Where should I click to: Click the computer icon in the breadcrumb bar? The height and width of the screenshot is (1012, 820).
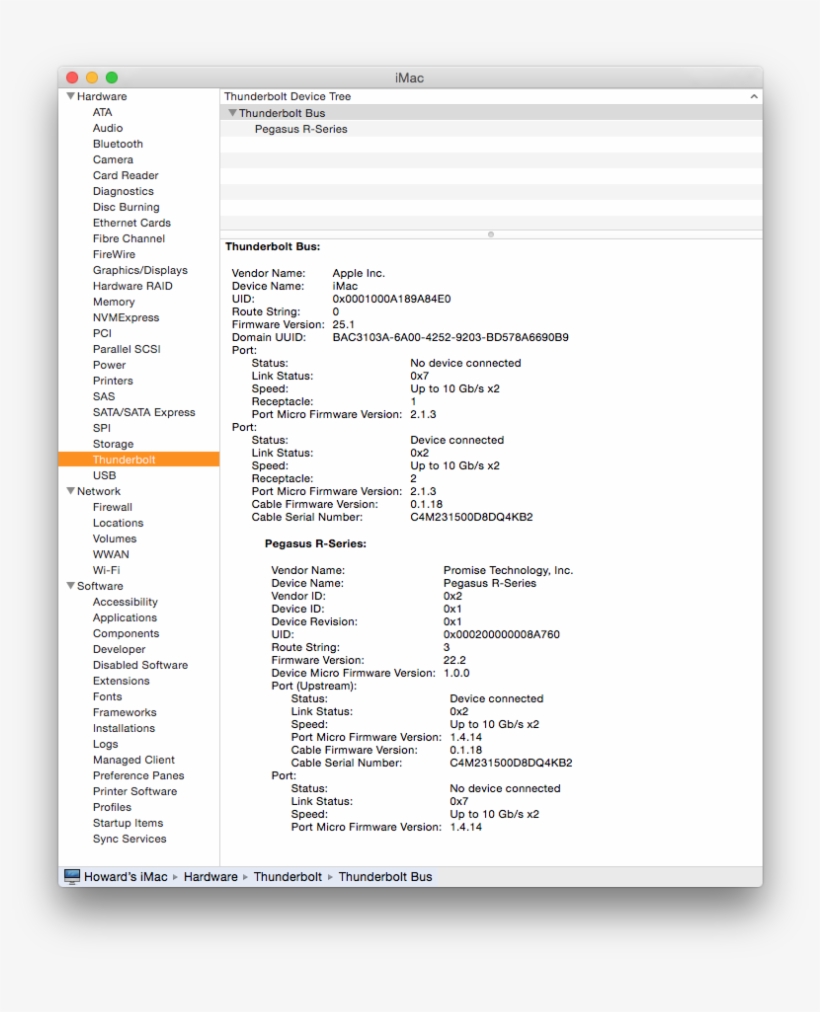(x=70, y=876)
